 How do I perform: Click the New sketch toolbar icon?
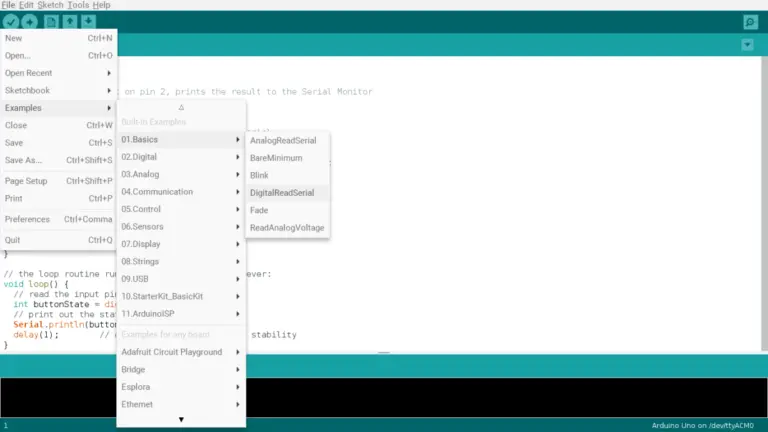(x=51, y=22)
